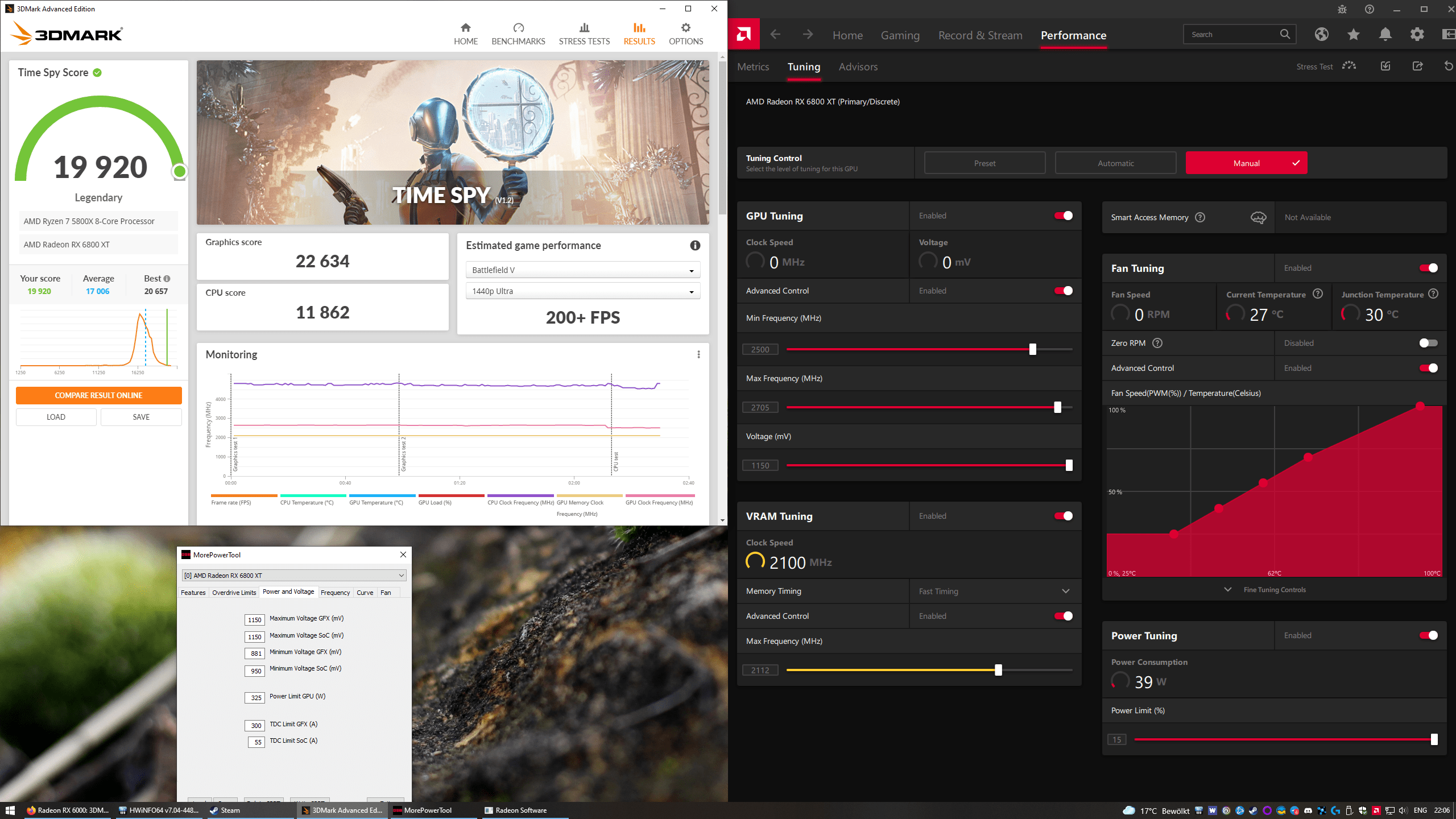Screen dimensions: 1456x819
Task: Open the Curve tab in MorePowerTool
Action: pos(365,593)
